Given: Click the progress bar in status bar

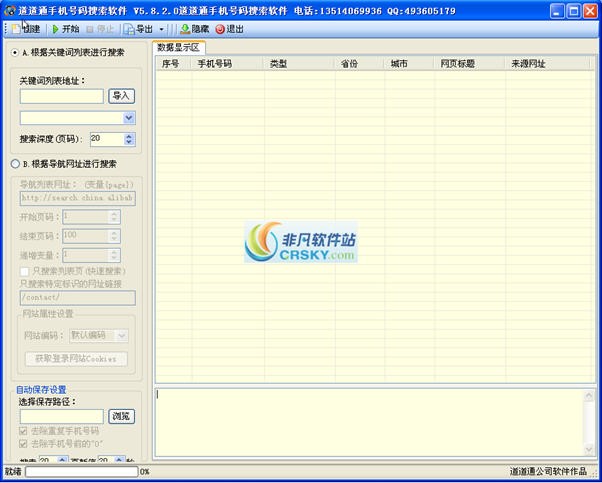Looking at the screenshot, I should coord(81,471).
